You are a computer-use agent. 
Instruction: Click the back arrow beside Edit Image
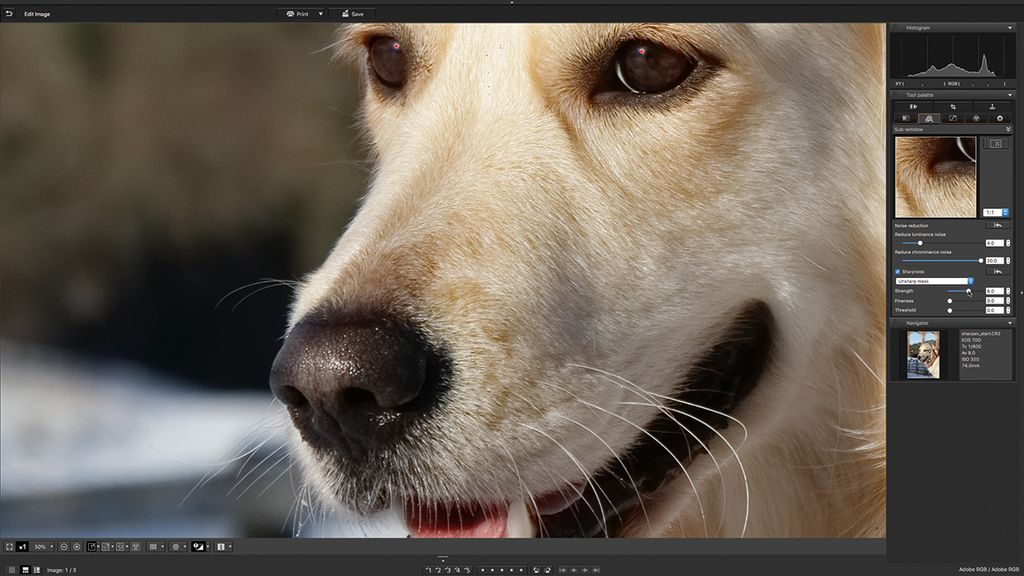(10, 14)
